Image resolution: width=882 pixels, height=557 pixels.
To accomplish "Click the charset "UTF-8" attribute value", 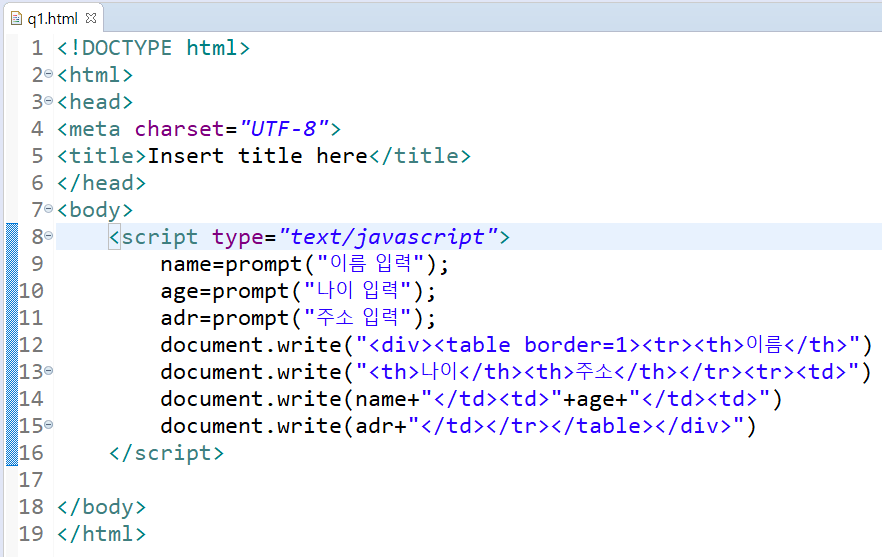I will (x=285, y=129).
